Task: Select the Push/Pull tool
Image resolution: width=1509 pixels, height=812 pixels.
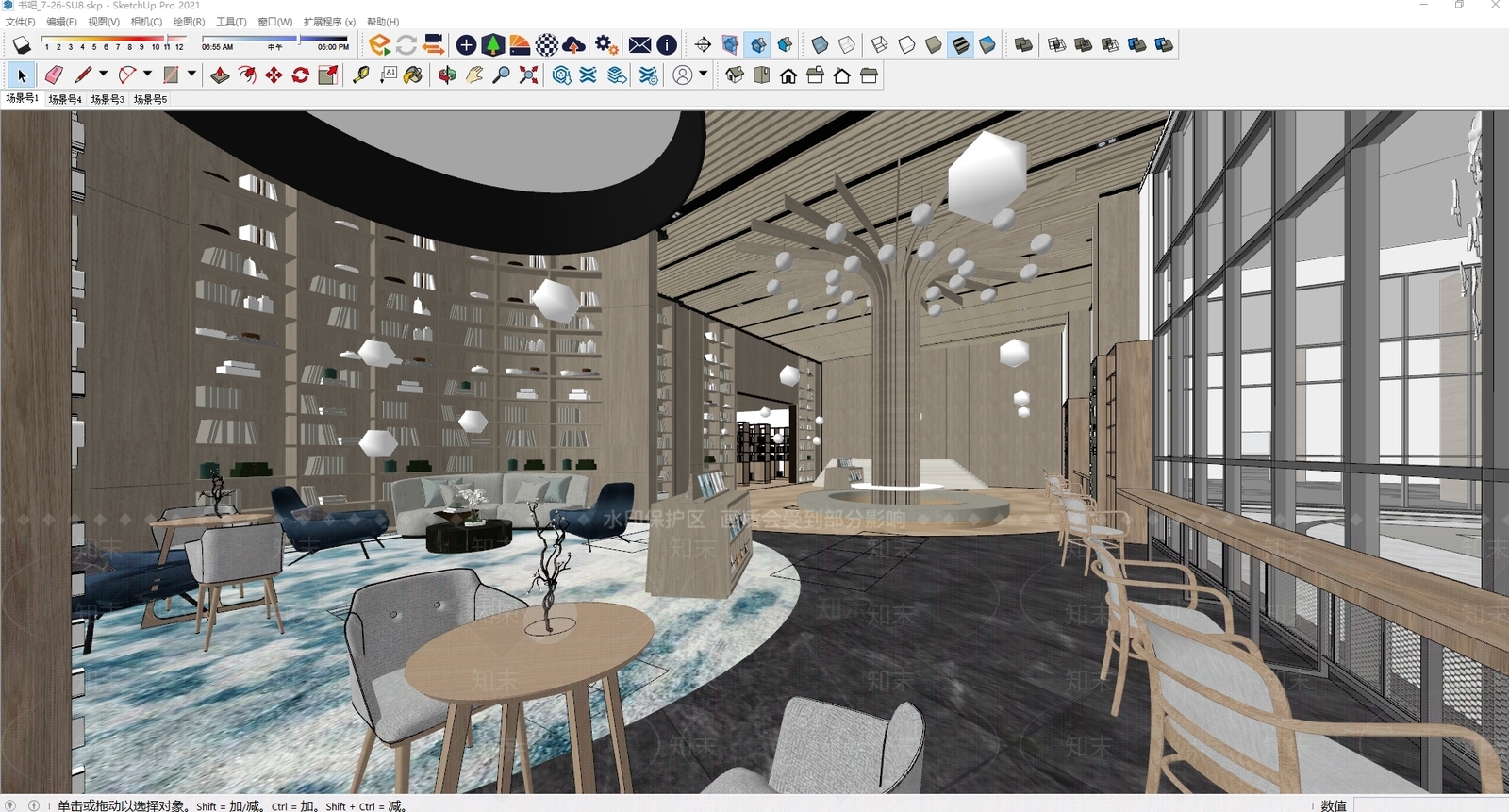Action: (x=220, y=75)
